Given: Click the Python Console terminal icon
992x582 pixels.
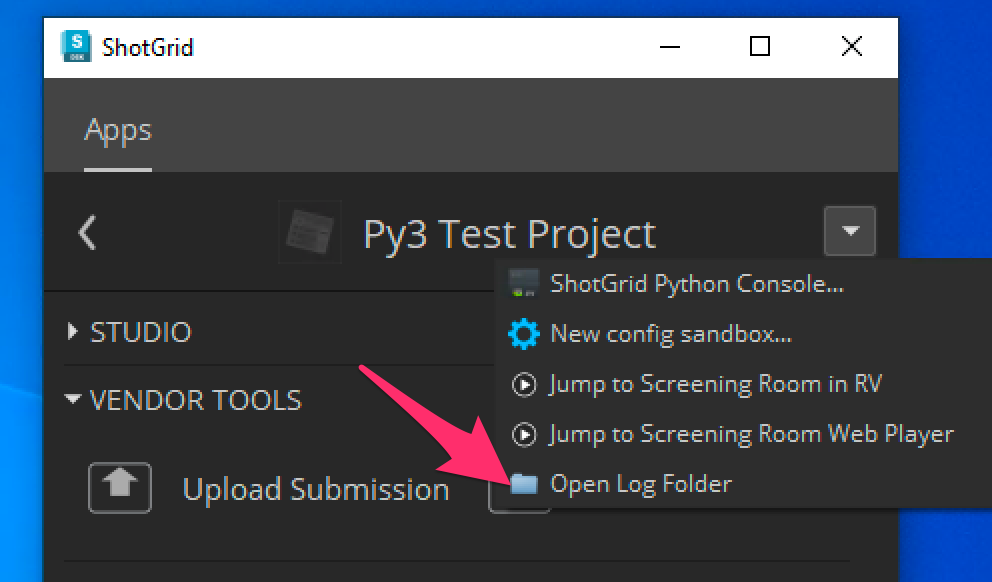Looking at the screenshot, I should (524, 283).
